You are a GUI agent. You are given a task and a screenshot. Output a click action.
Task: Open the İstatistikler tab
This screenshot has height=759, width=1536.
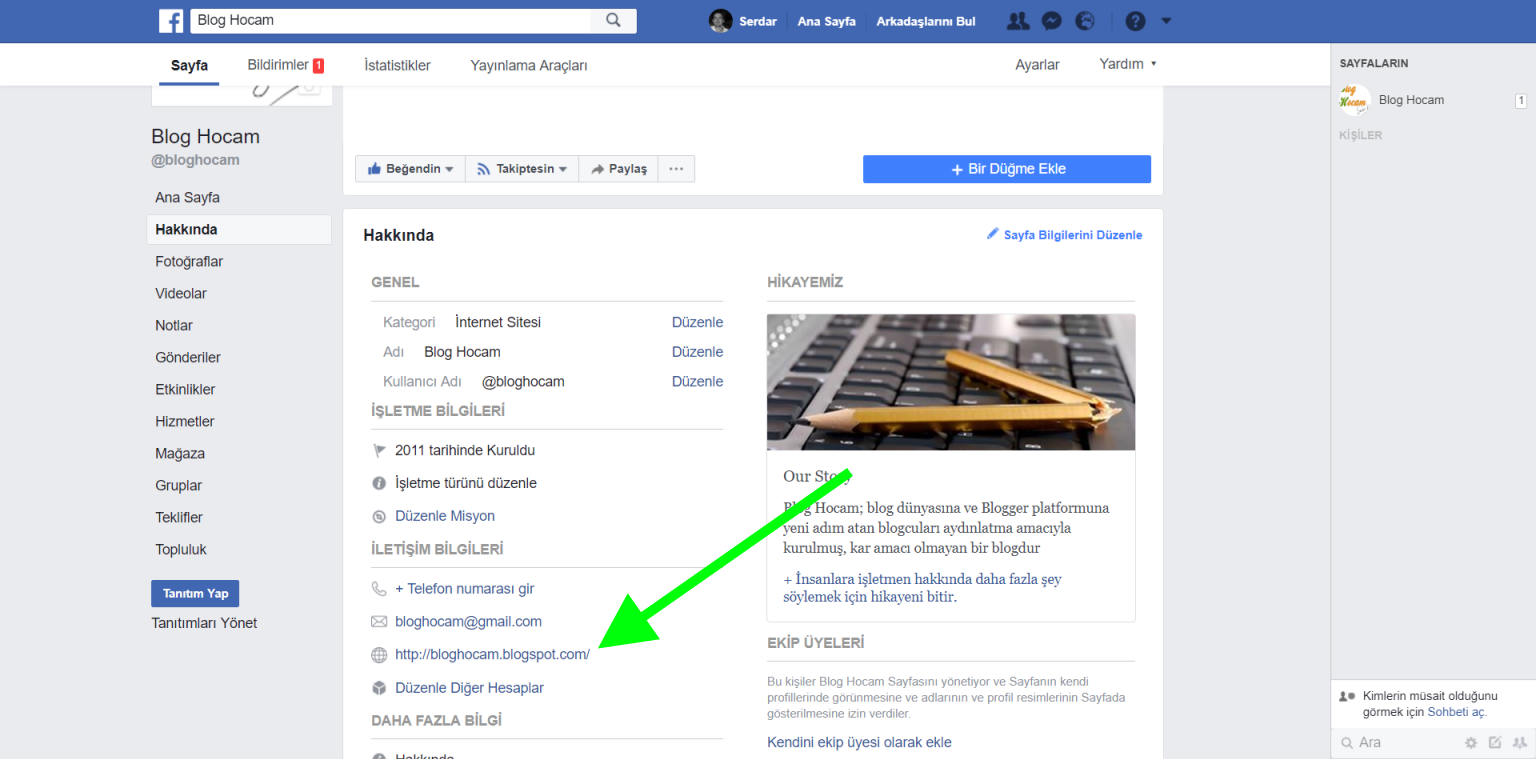(397, 65)
